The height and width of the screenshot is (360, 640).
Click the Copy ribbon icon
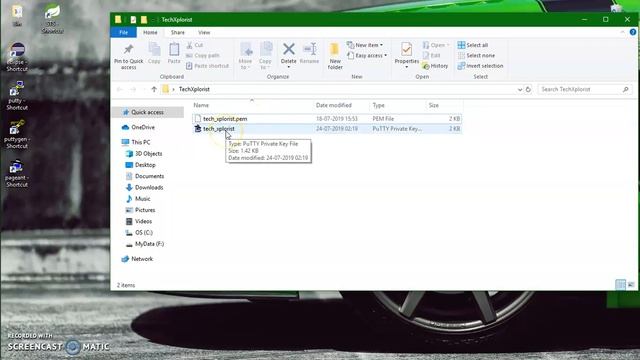(154, 53)
